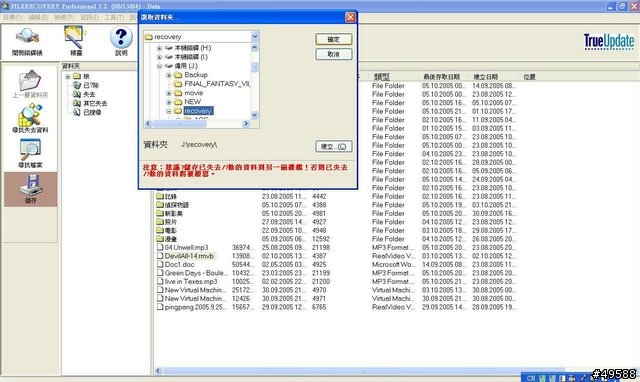The width and height of the screenshot is (640, 382).
Task: Open the 編輯 (E) menu
Action: pos(38,18)
